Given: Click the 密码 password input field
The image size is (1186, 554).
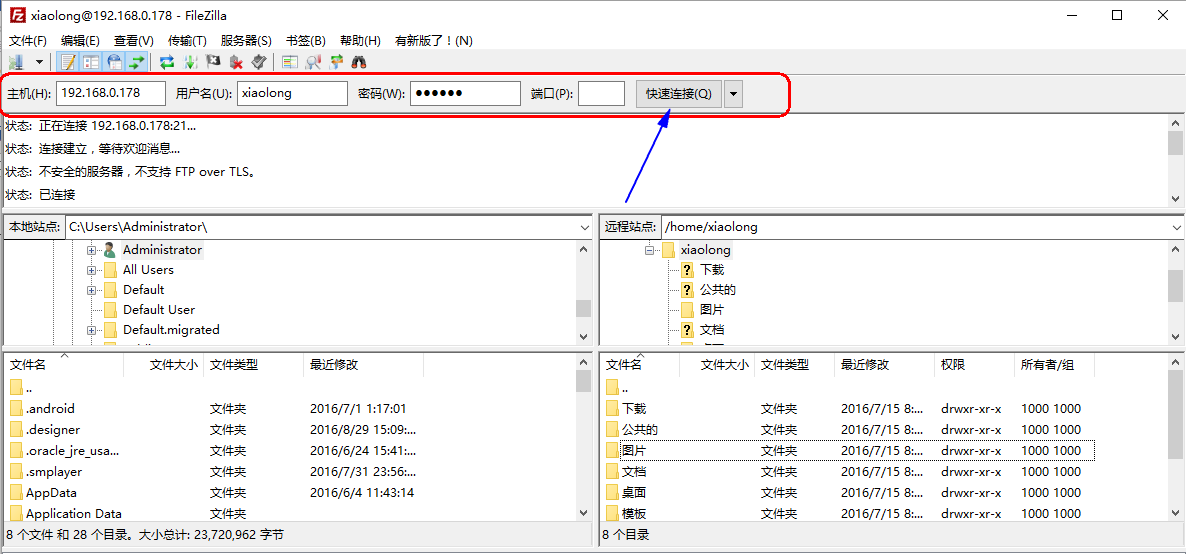Looking at the screenshot, I should [465, 94].
